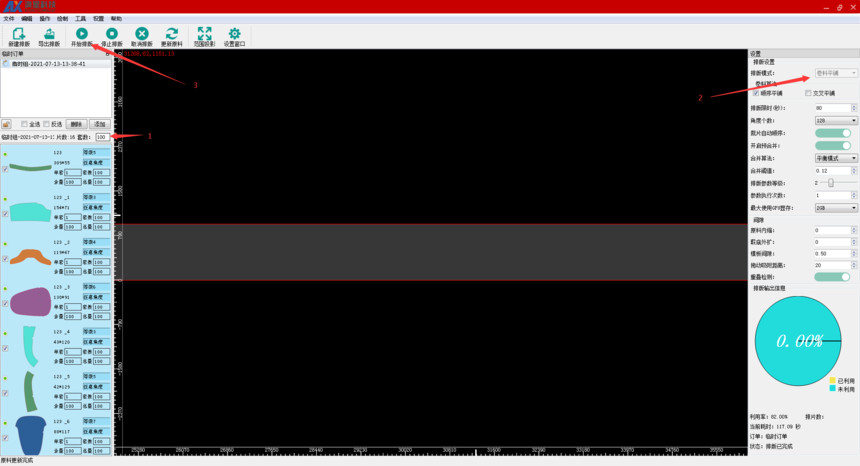Uncheck the checkbox for piece 123_5

(x=5, y=393)
